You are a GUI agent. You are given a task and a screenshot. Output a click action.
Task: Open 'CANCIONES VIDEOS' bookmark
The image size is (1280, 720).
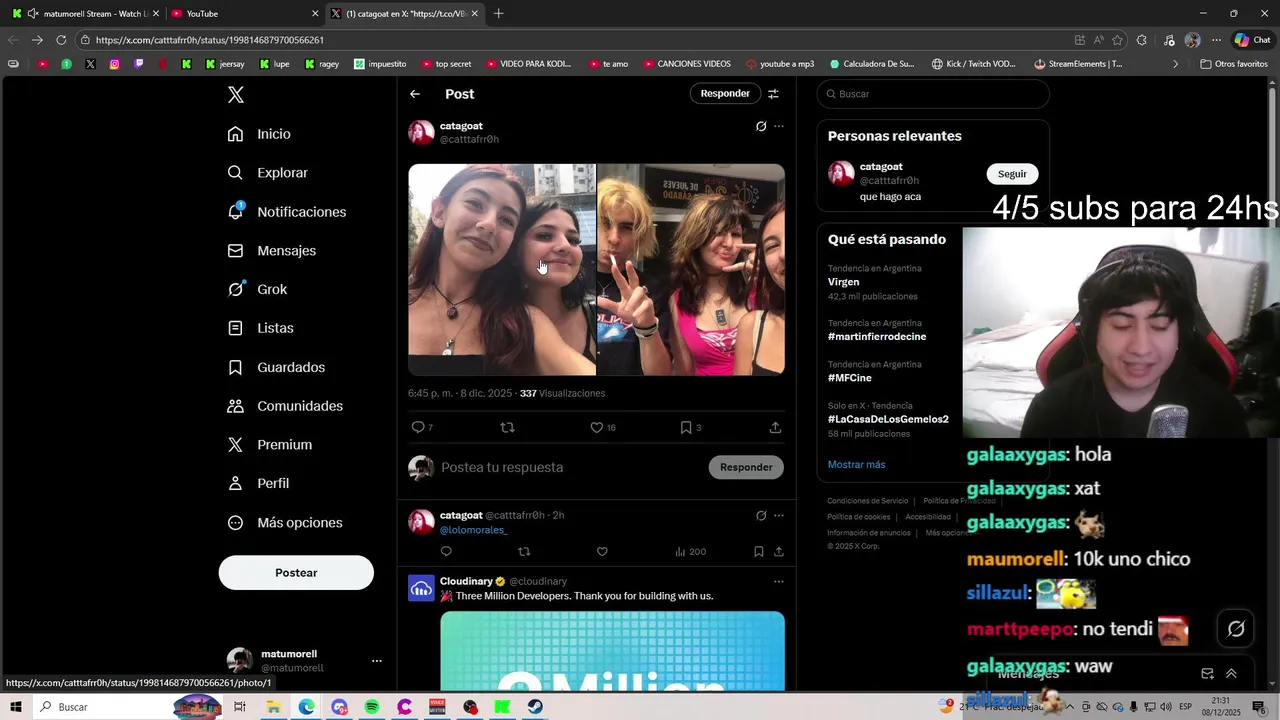pyautogui.click(x=686, y=64)
